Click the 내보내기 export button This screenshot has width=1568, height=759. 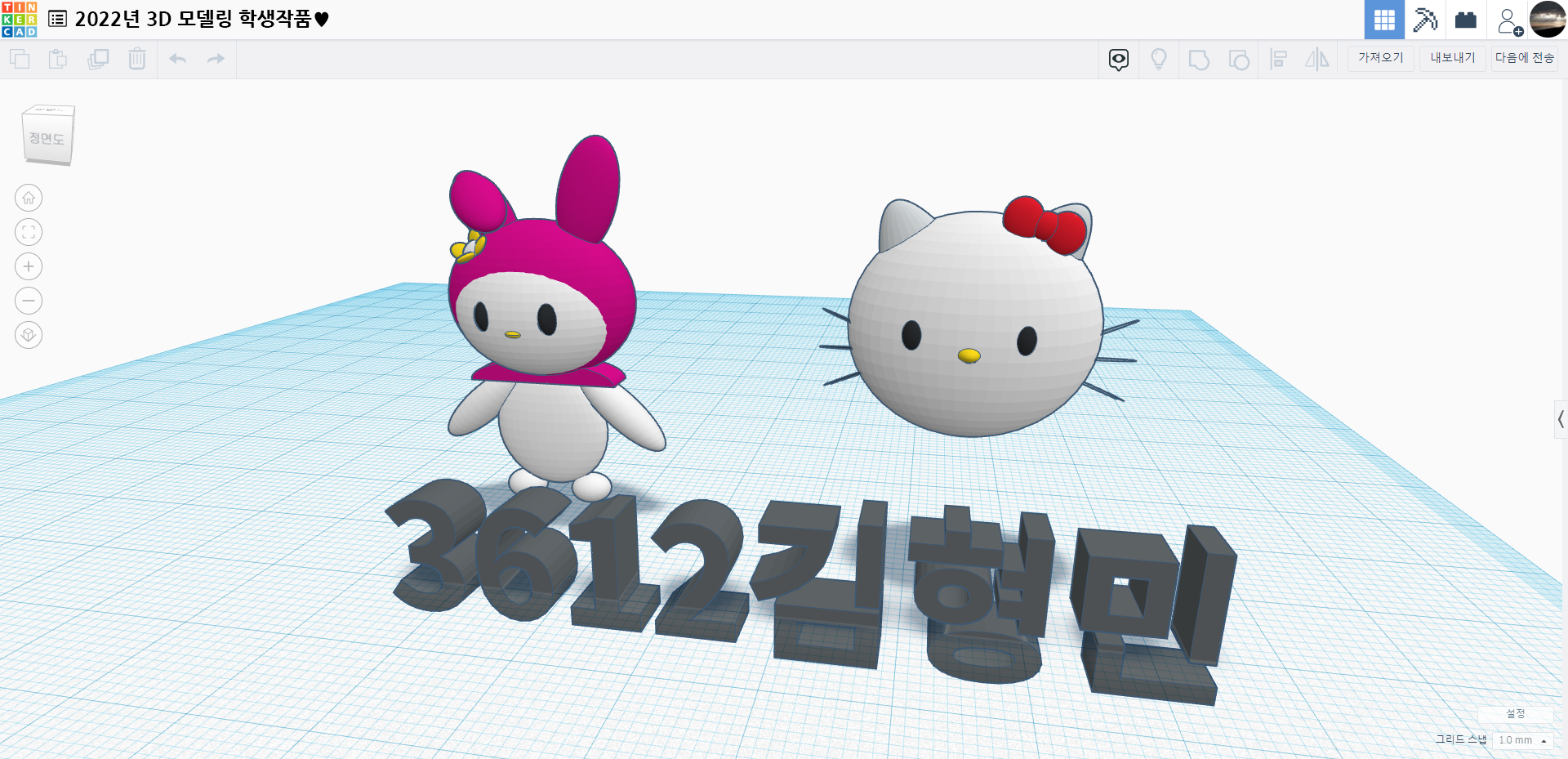pos(1453,58)
